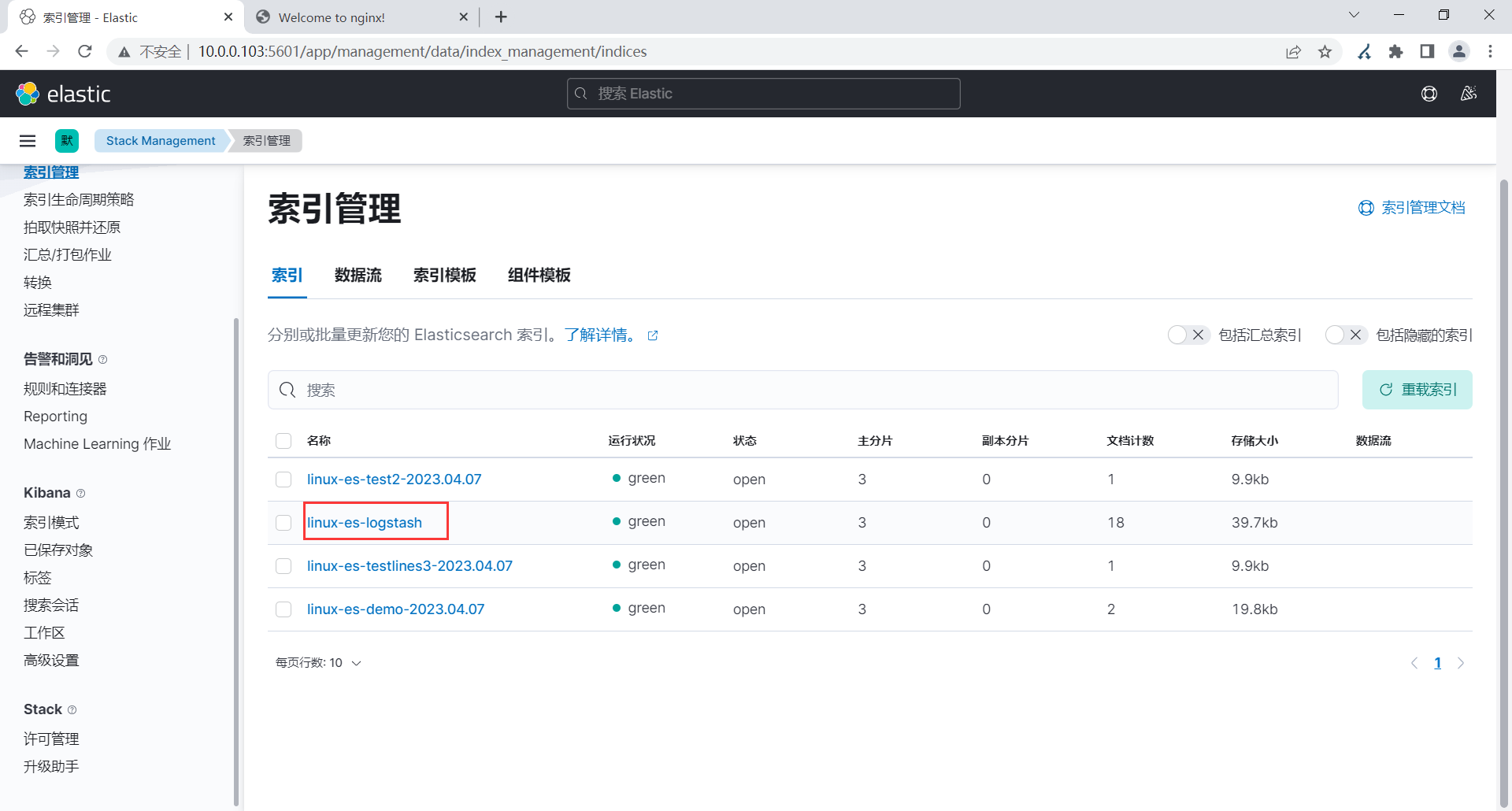The width and height of the screenshot is (1512, 811).
Task: Click the not-secure warning icon
Action: [x=124, y=52]
